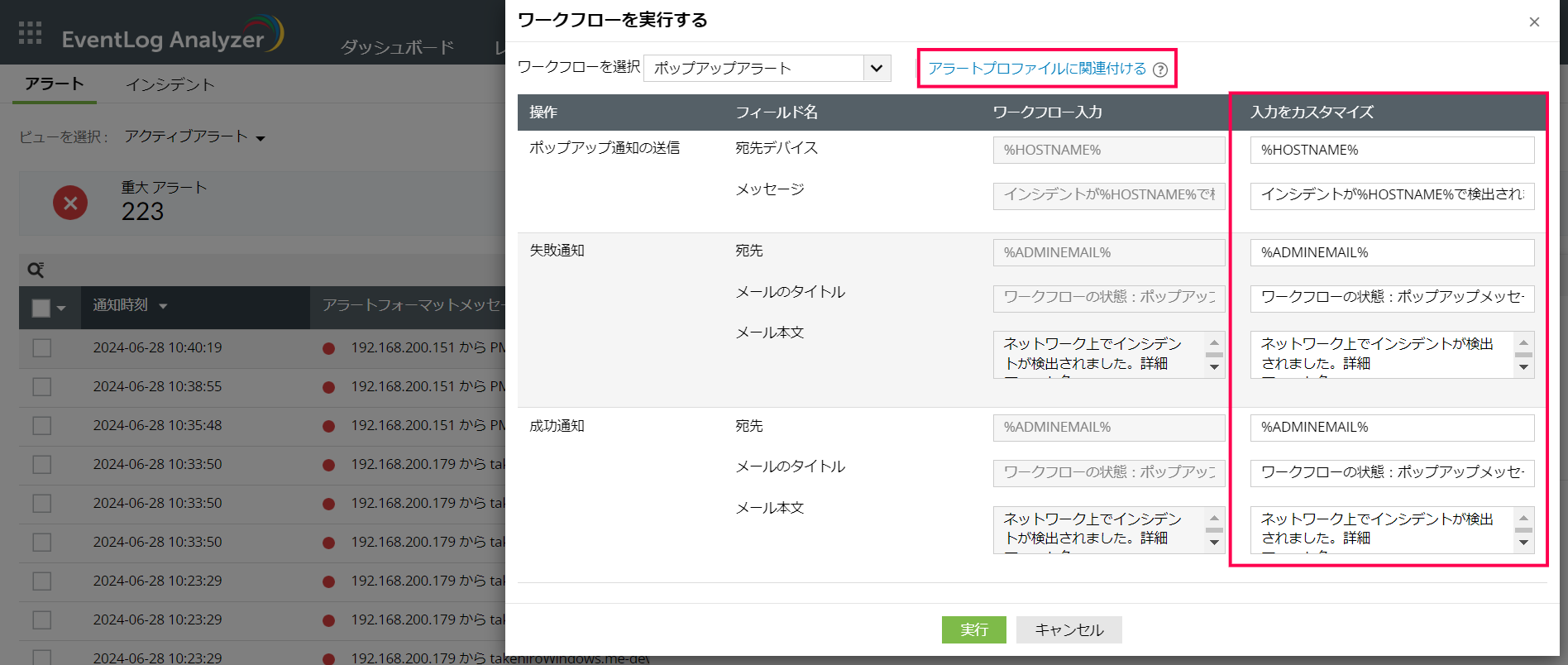This screenshot has width=1568, height=665.
Task: Open the アラートプロファイルに関連付ける link
Action: click(1037, 69)
